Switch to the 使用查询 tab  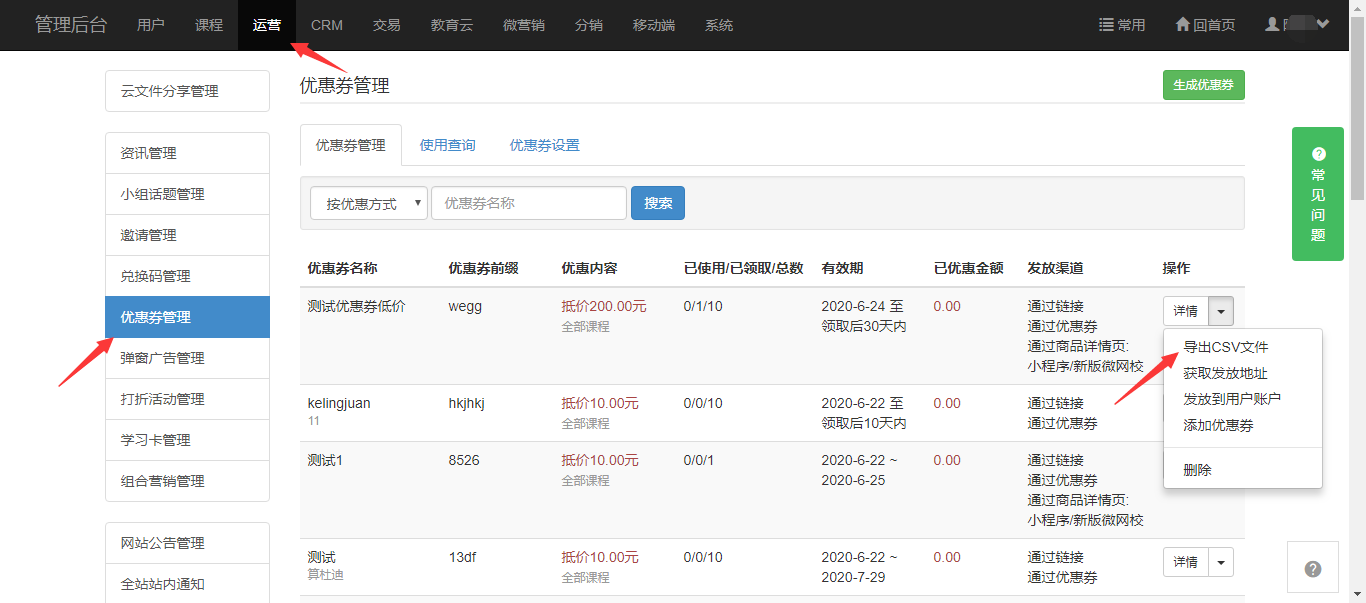tap(447, 145)
